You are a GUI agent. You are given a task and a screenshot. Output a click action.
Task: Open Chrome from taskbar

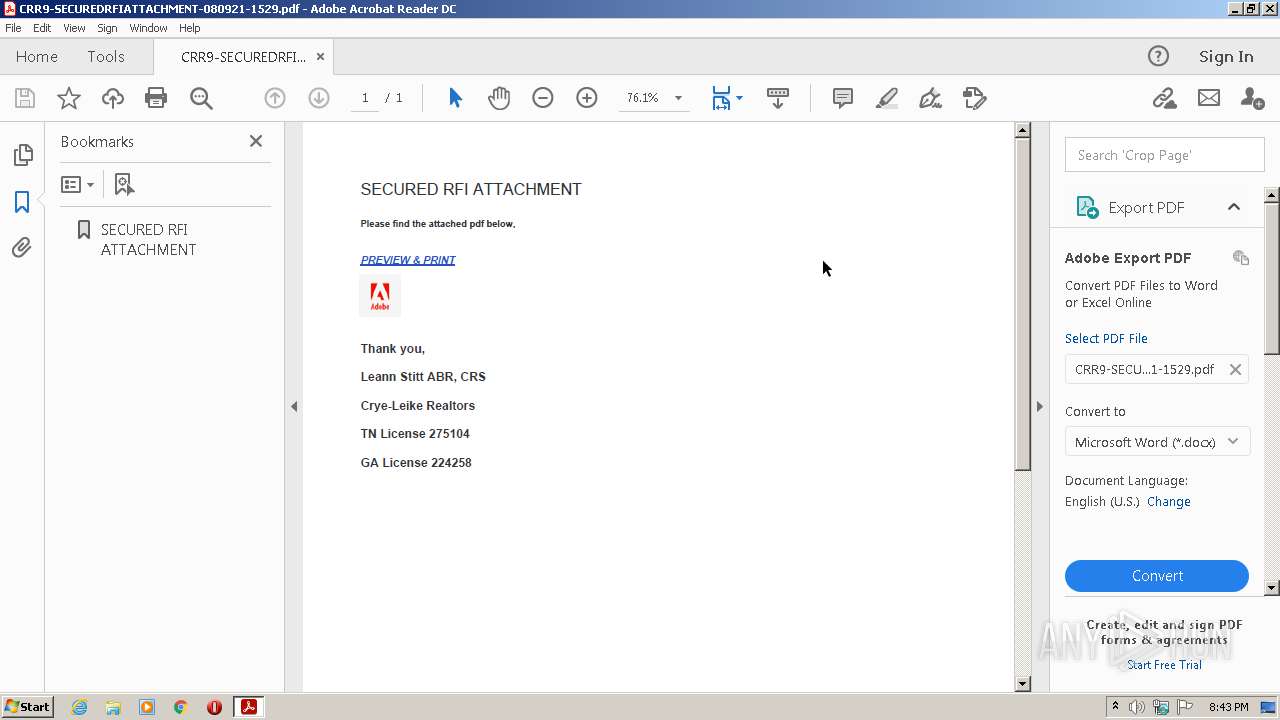click(x=180, y=707)
